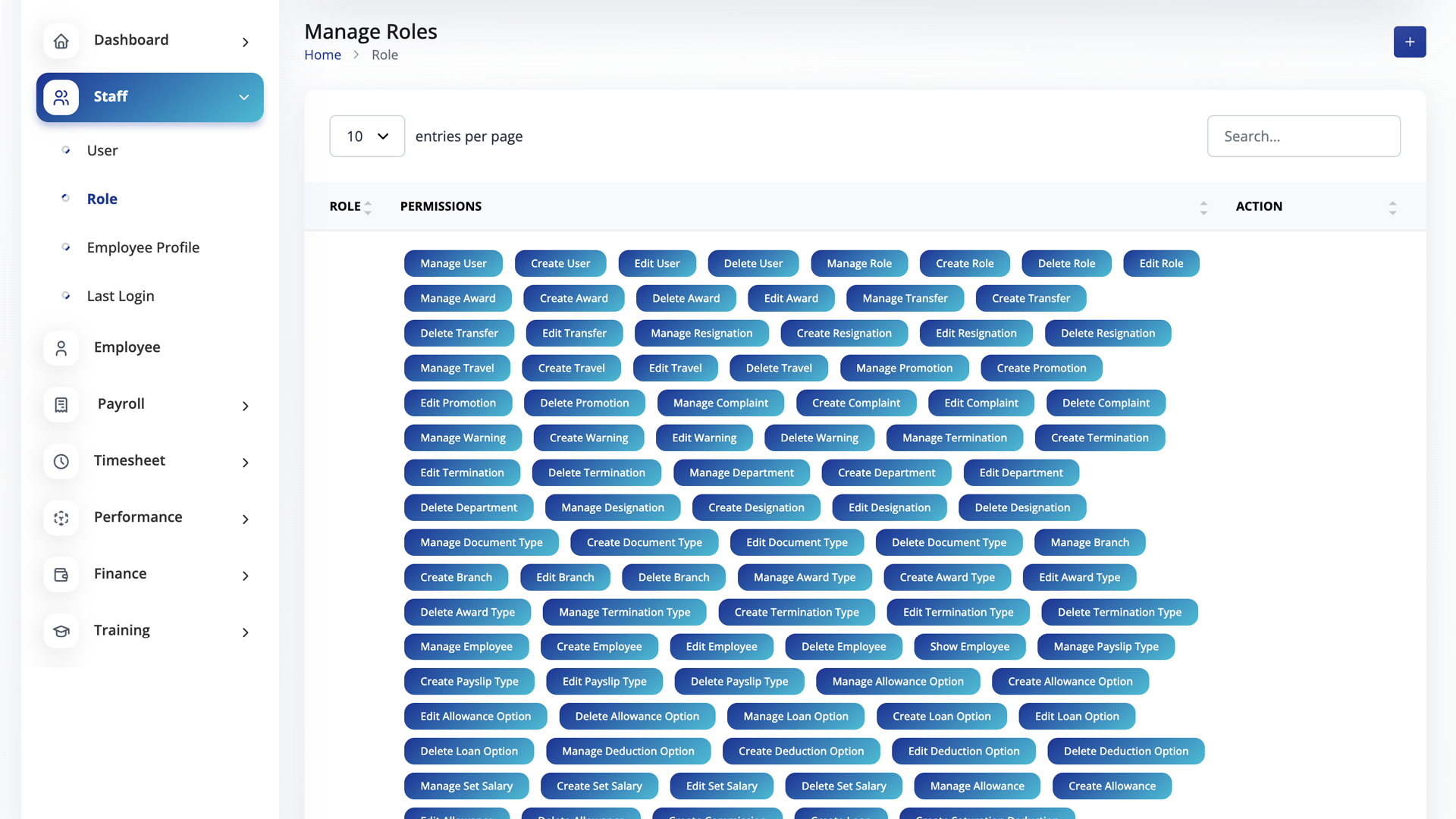Click the Employee person icon
The height and width of the screenshot is (819, 1456).
[61, 348]
